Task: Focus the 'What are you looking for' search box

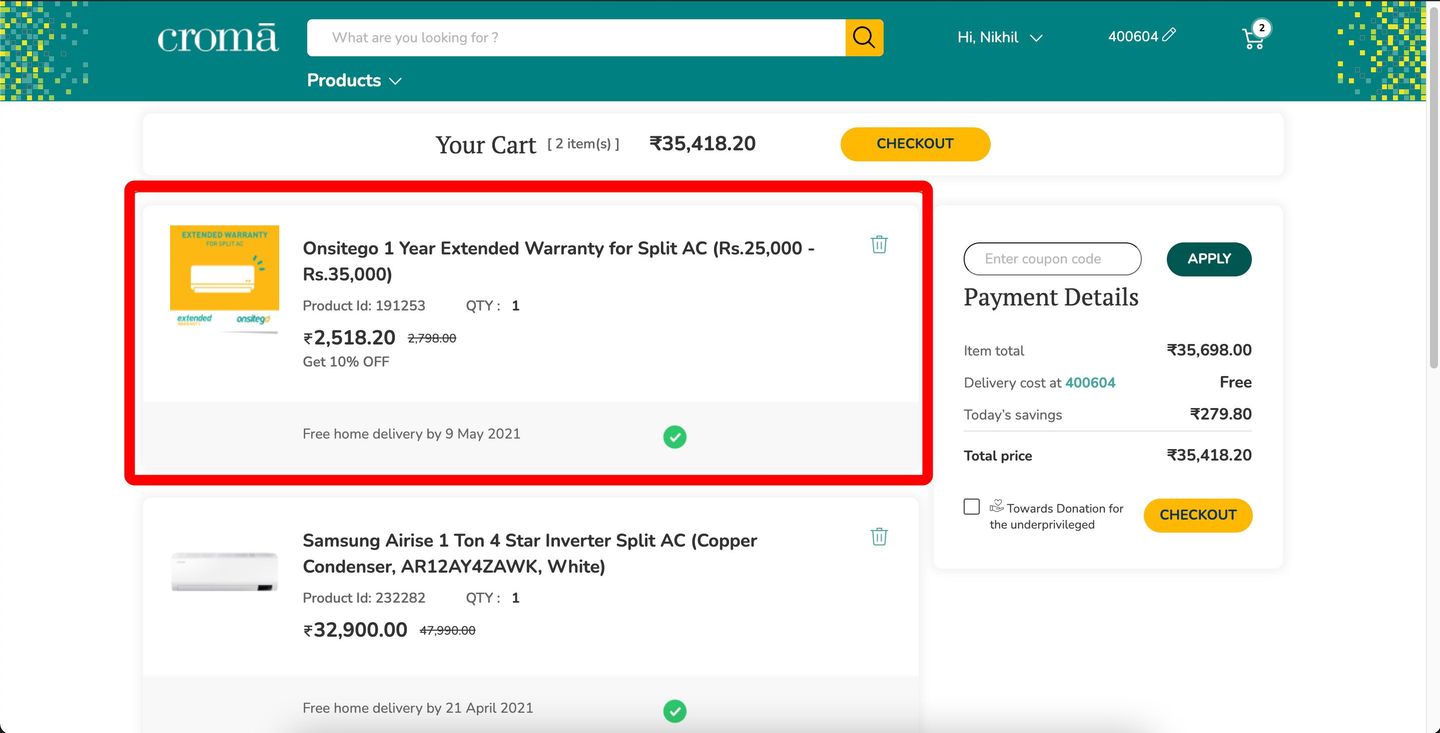Action: [x=576, y=38]
